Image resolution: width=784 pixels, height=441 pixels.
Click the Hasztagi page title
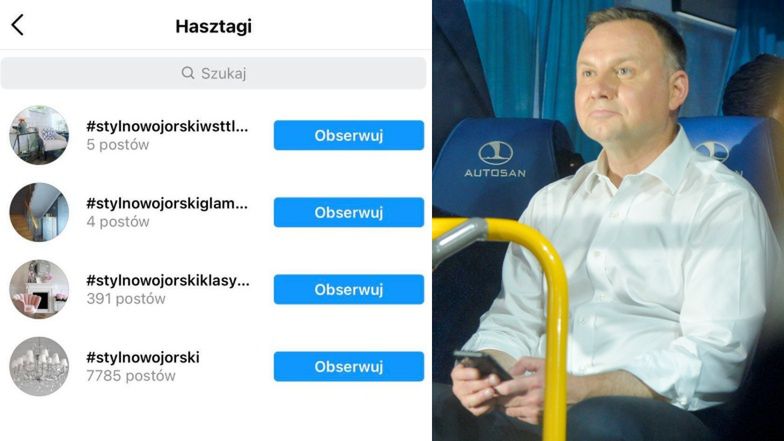tap(214, 26)
